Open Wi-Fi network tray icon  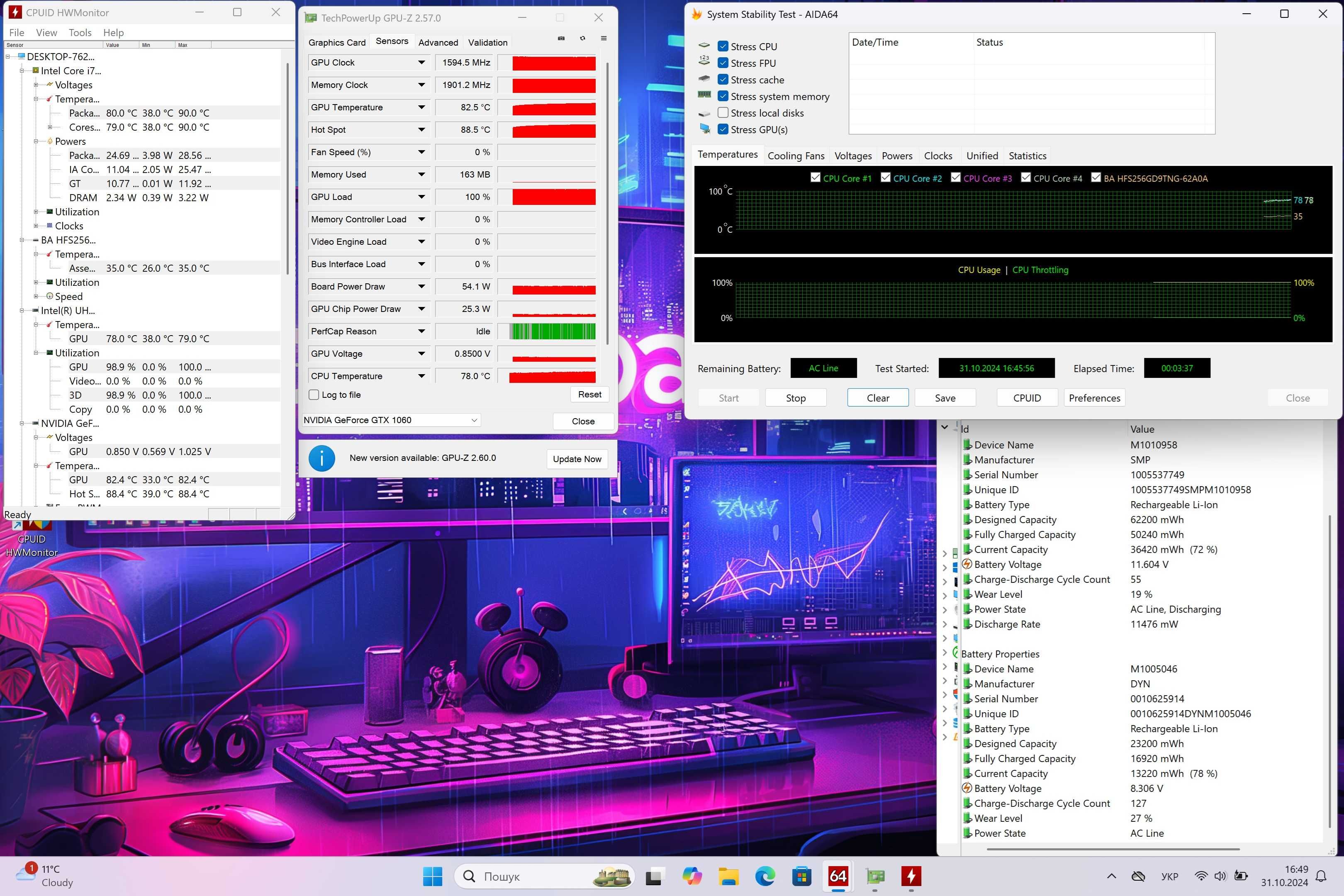pyautogui.click(x=1201, y=876)
